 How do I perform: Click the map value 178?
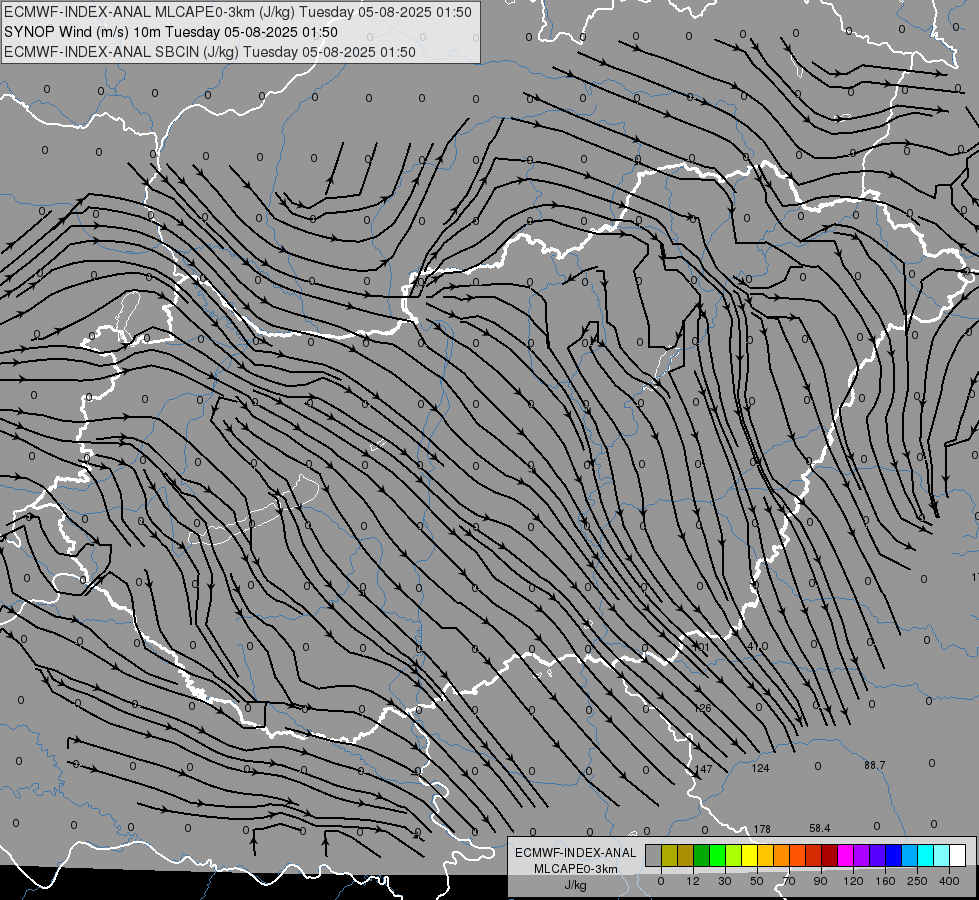[x=762, y=829]
